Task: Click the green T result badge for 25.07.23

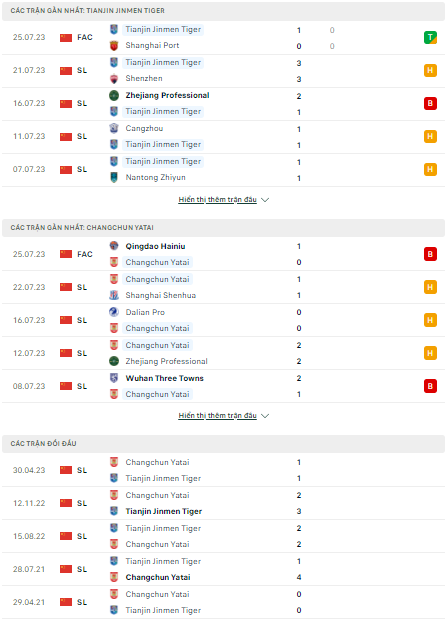Action: pos(430,38)
